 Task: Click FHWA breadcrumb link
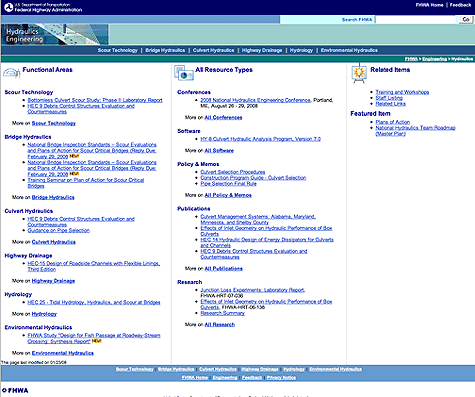pyautogui.click(x=411, y=59)
